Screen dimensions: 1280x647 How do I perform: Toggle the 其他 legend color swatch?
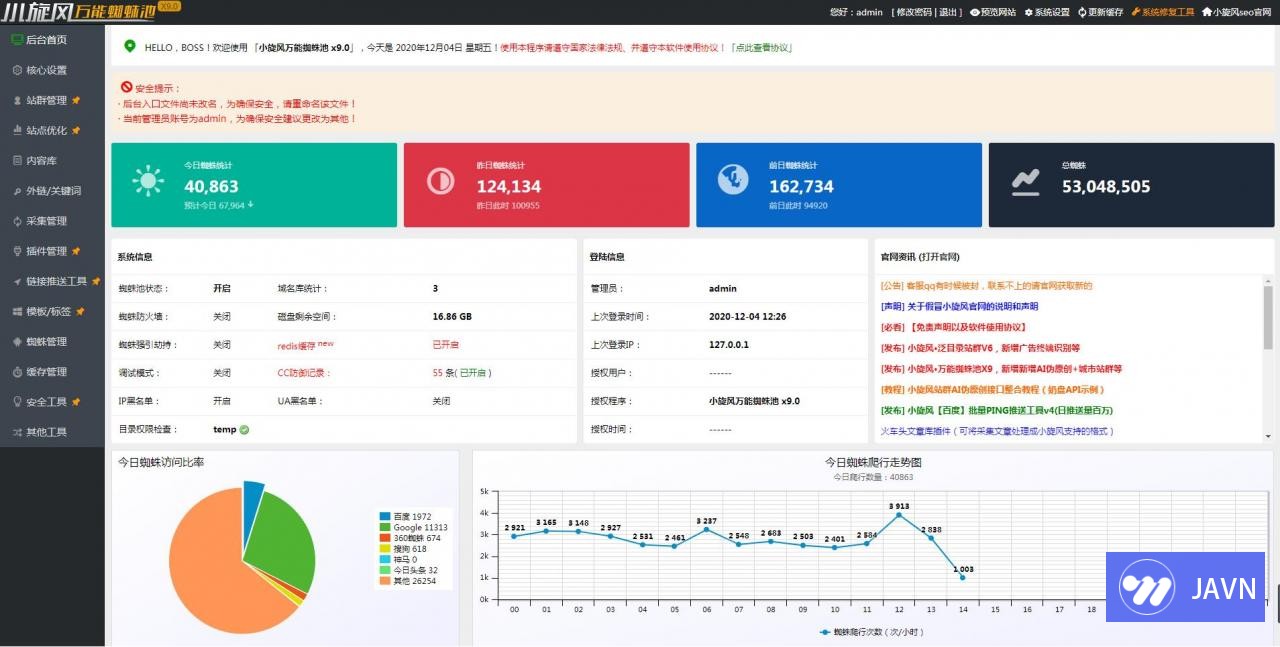[x=385, y=581]
